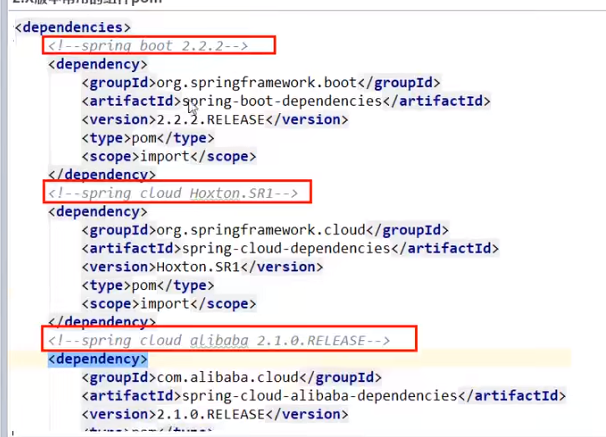
Task: Click artifactId spring-boot-dependencies line
Action: click(x=286, y=101)
